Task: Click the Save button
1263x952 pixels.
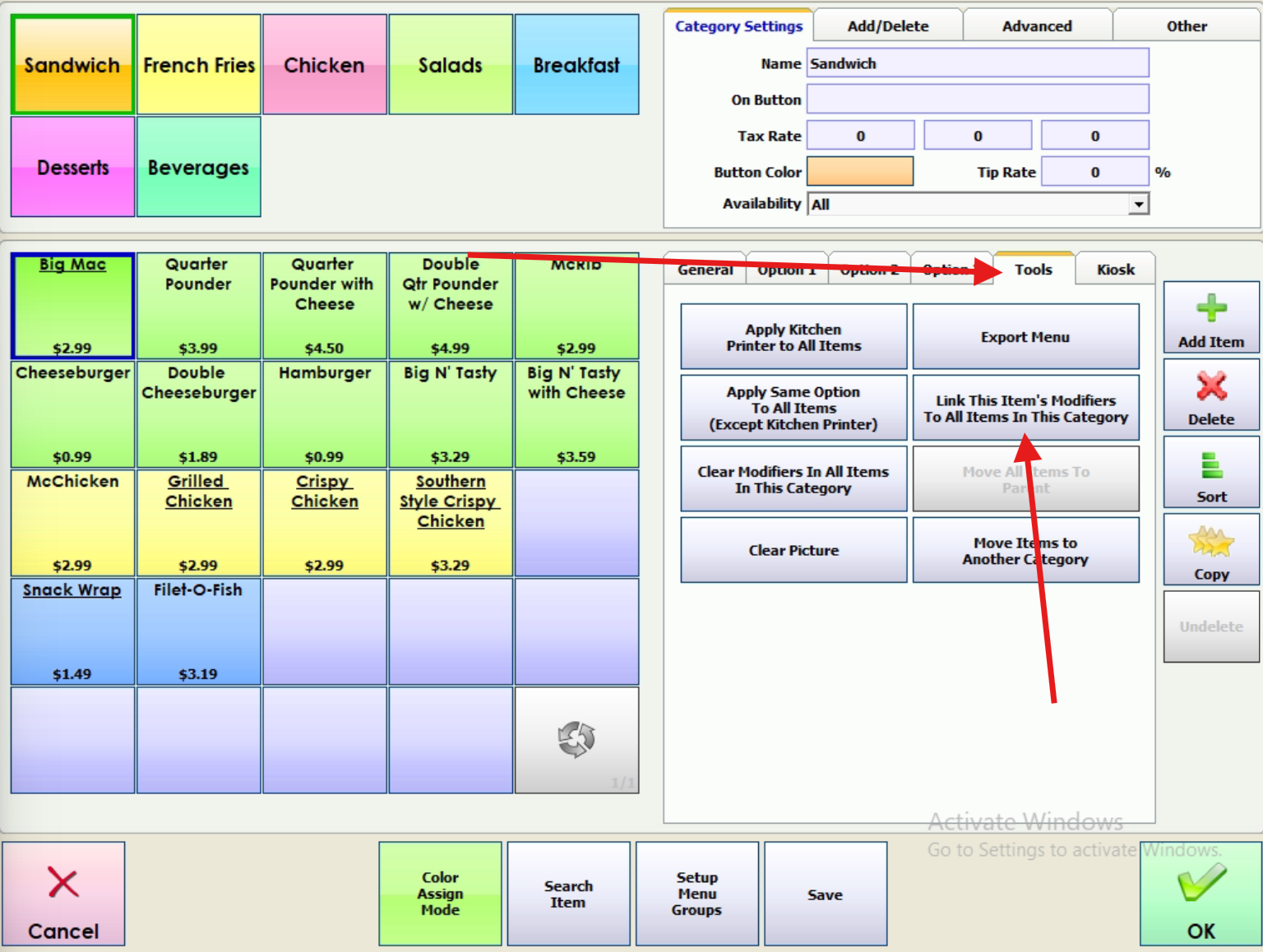Action: pos(826,894)
